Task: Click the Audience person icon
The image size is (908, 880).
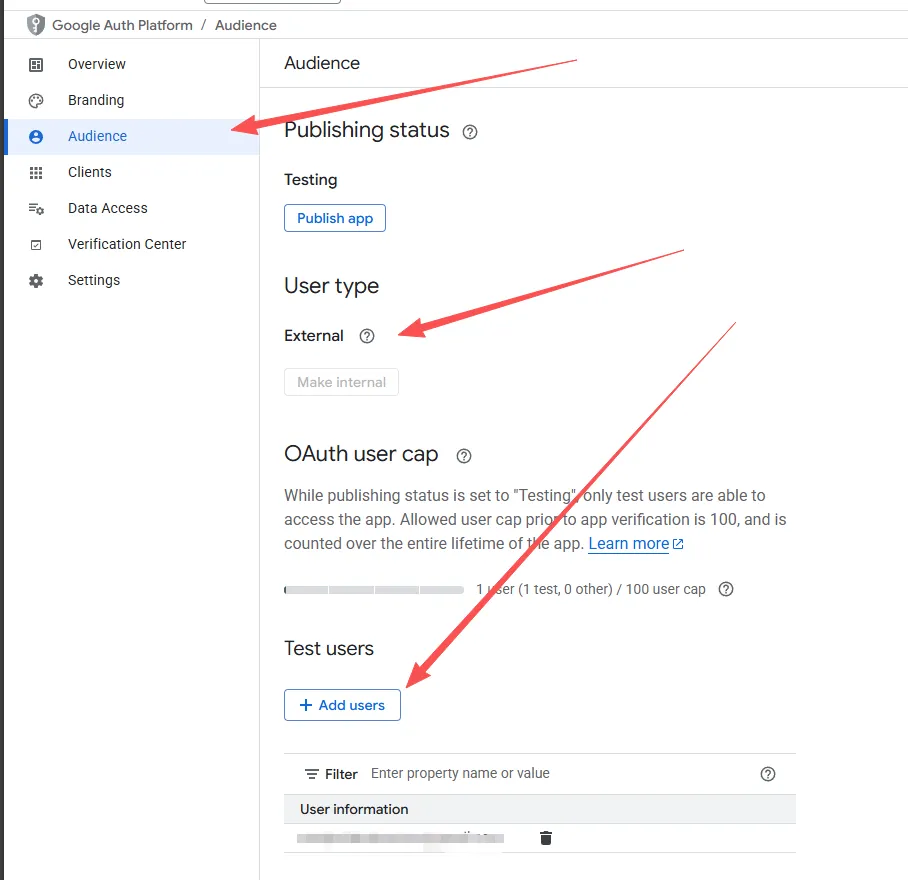Action: (36, 137)
